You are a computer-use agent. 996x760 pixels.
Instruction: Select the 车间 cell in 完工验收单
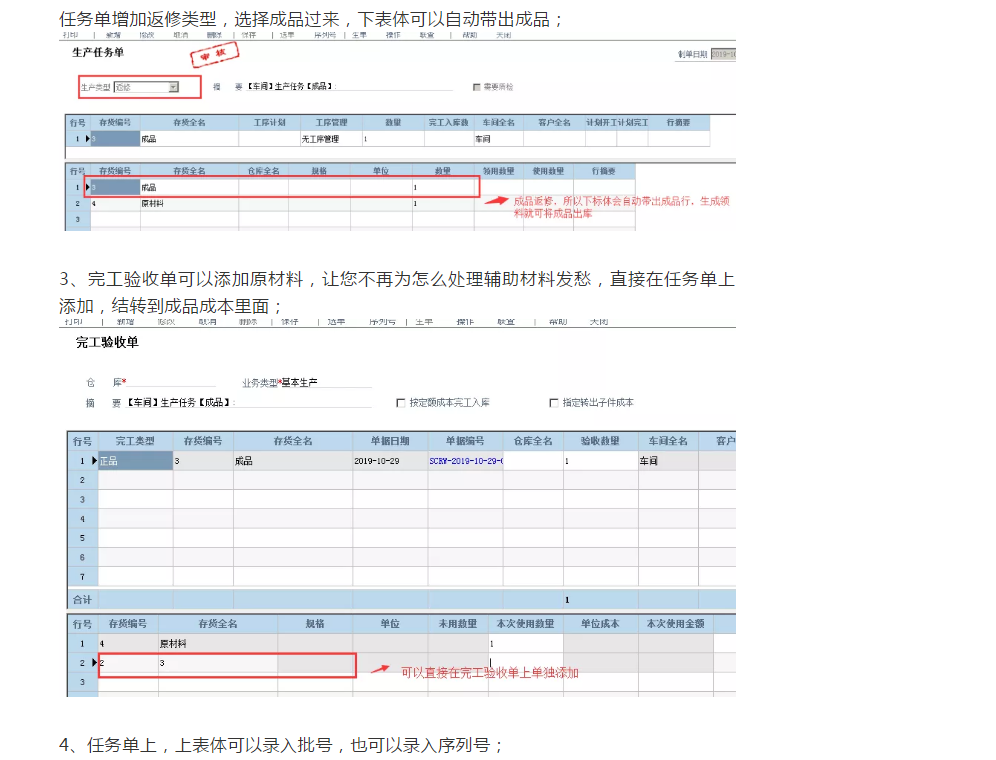(x=668, y=461)
